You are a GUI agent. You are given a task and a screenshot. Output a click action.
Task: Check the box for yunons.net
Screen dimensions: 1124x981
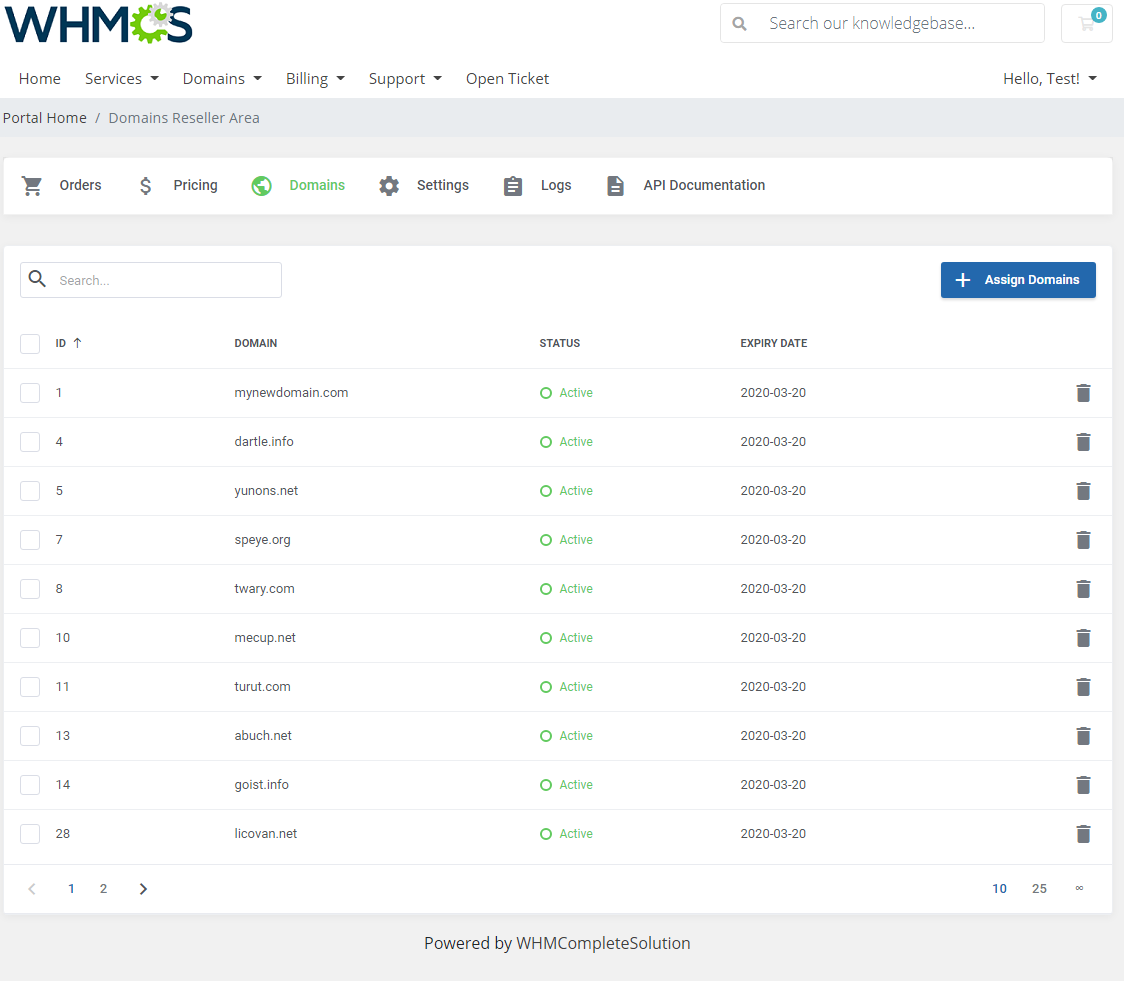30,491
